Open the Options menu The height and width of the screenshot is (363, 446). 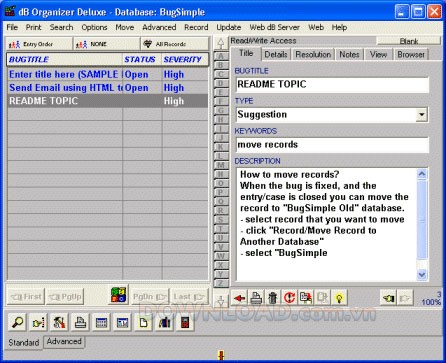(94, 27)
